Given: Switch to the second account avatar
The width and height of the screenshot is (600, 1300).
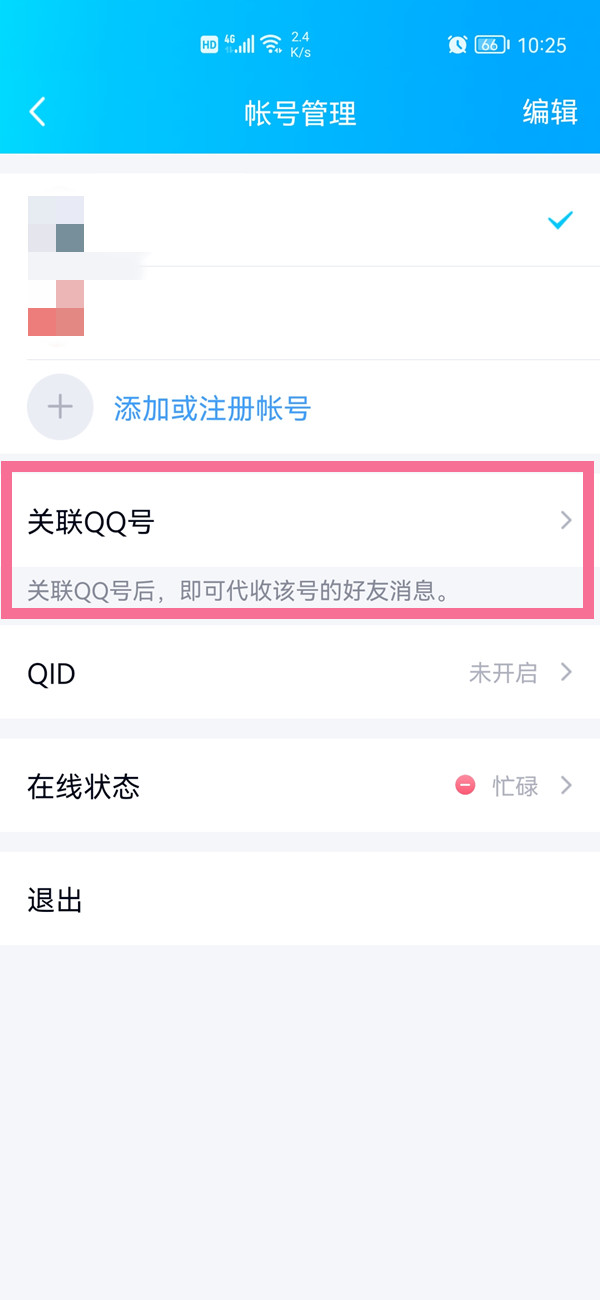Looking at the screenshot, I should click(x=56, y=310).
